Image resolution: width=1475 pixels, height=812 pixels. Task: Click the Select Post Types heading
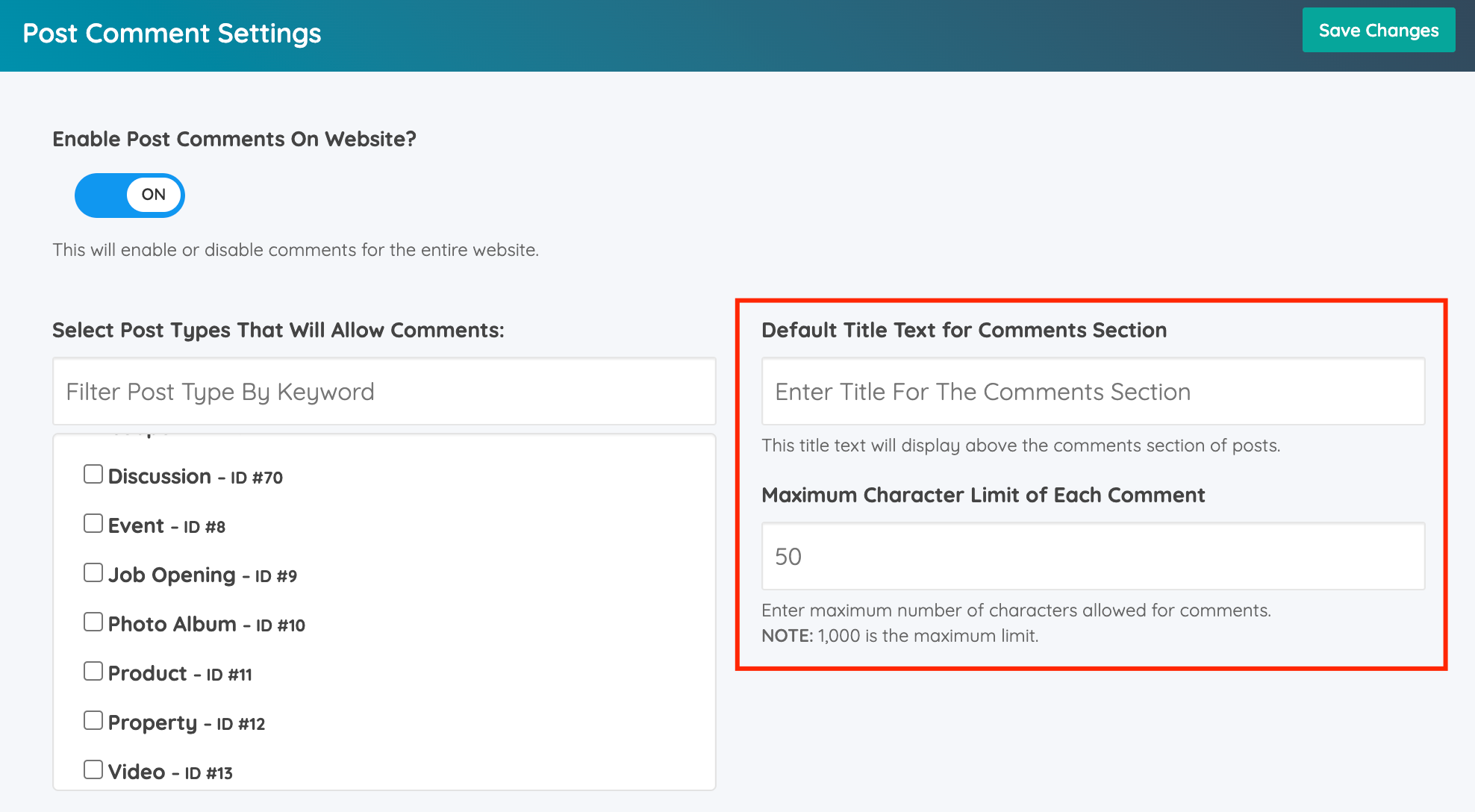coord(278,331)
